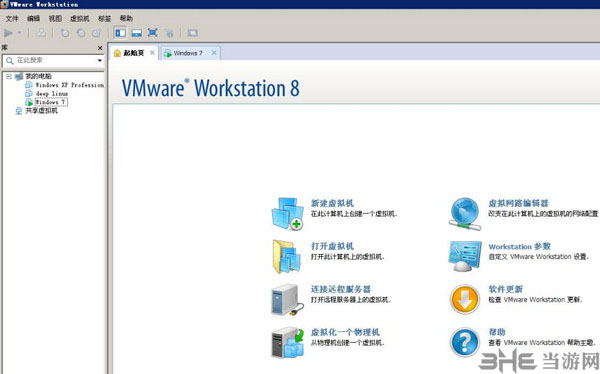Screen dimensions: 600x374
Task: Click the 软件更新 download arrow icon
Action: point(465,299)
